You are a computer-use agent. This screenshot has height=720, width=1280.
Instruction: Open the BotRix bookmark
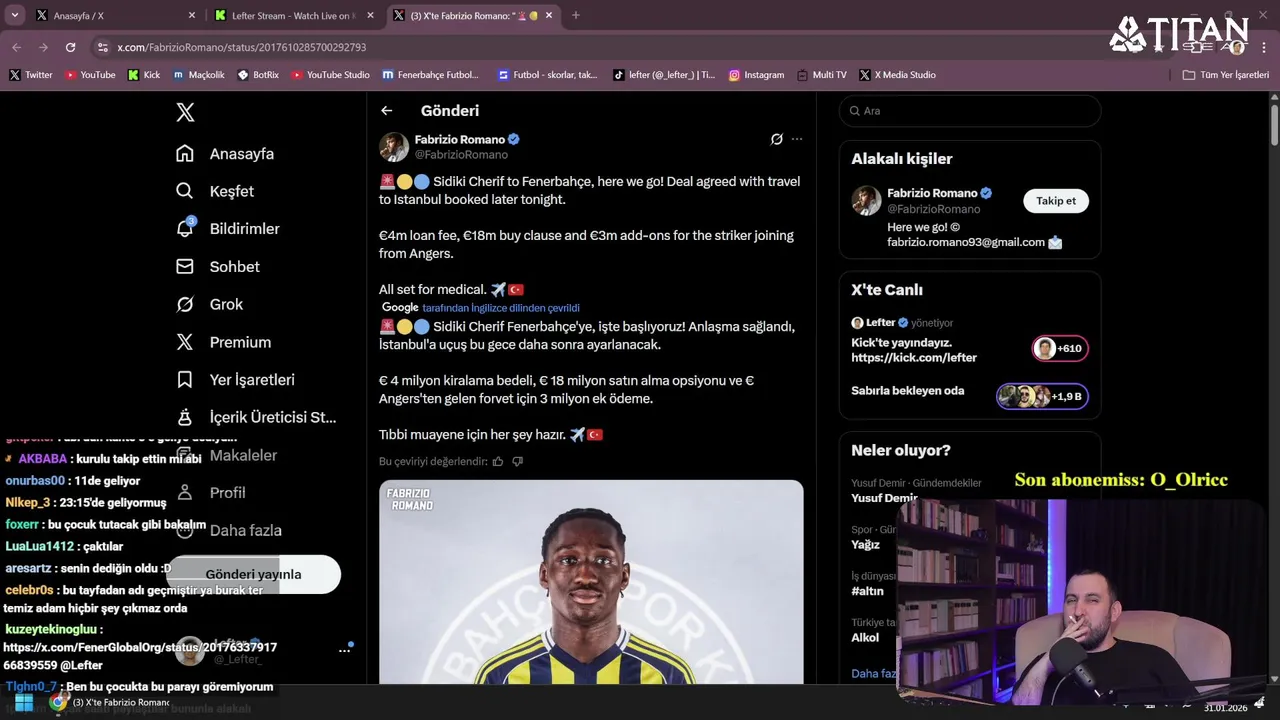[x=259, y=75]
